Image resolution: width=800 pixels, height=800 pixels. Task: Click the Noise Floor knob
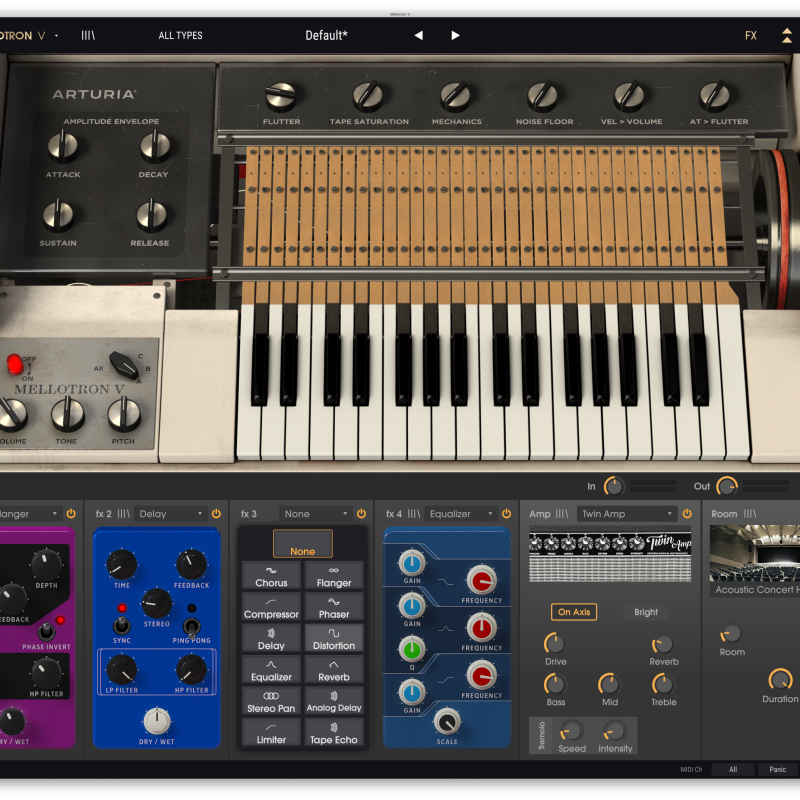coord(543,96)
